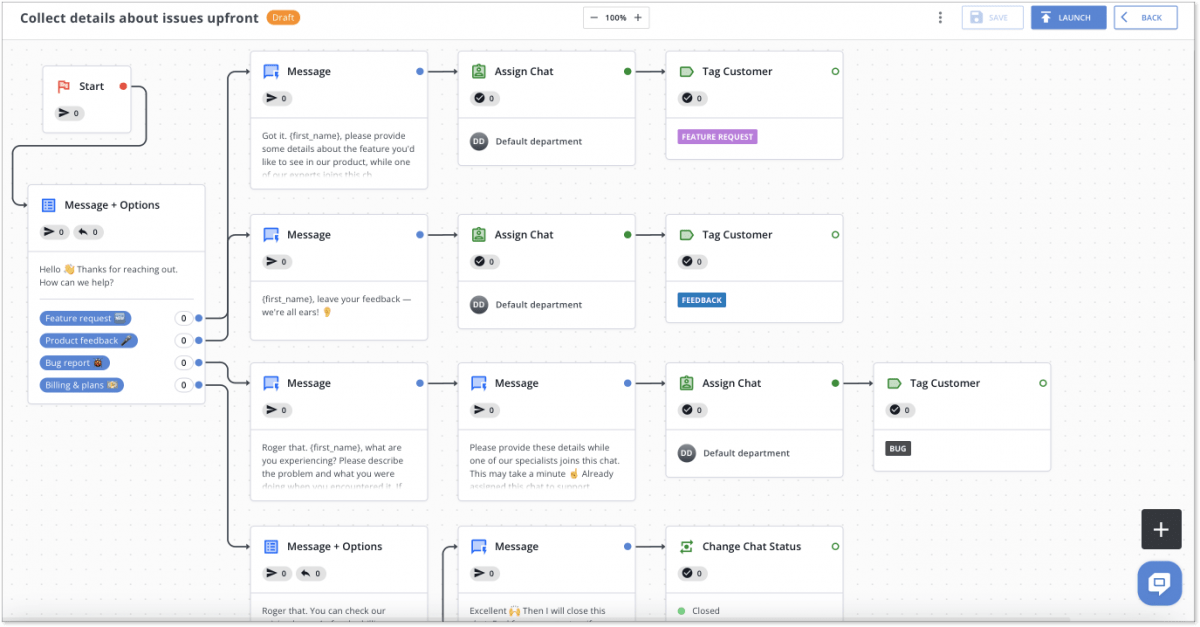Click the plus icon above the chat launcher

point(1161,529)
